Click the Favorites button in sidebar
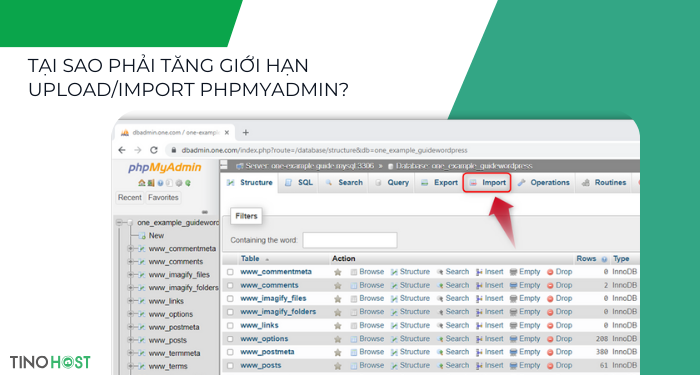This screenshot has height=375, width=700. point(163,198)
